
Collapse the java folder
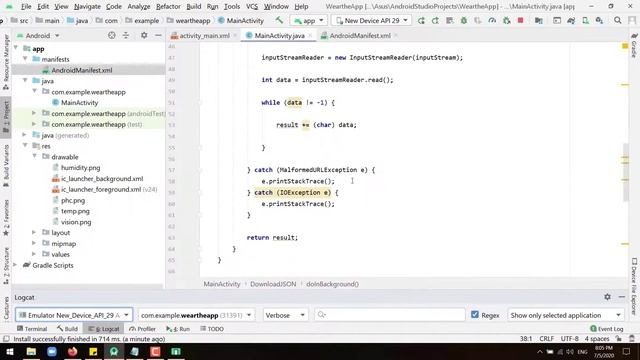tap(25, 81)
